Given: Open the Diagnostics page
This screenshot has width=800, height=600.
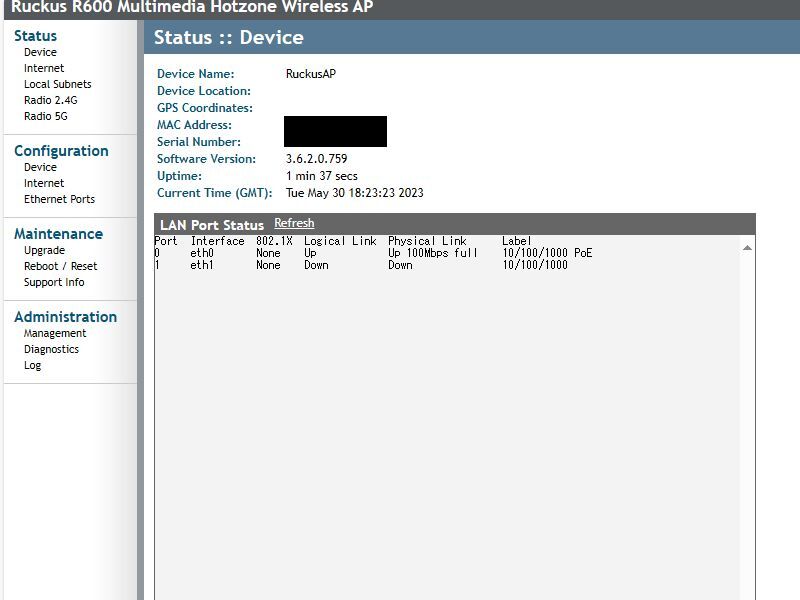Looking at the screenshot, I should click(x=52, y=349).
